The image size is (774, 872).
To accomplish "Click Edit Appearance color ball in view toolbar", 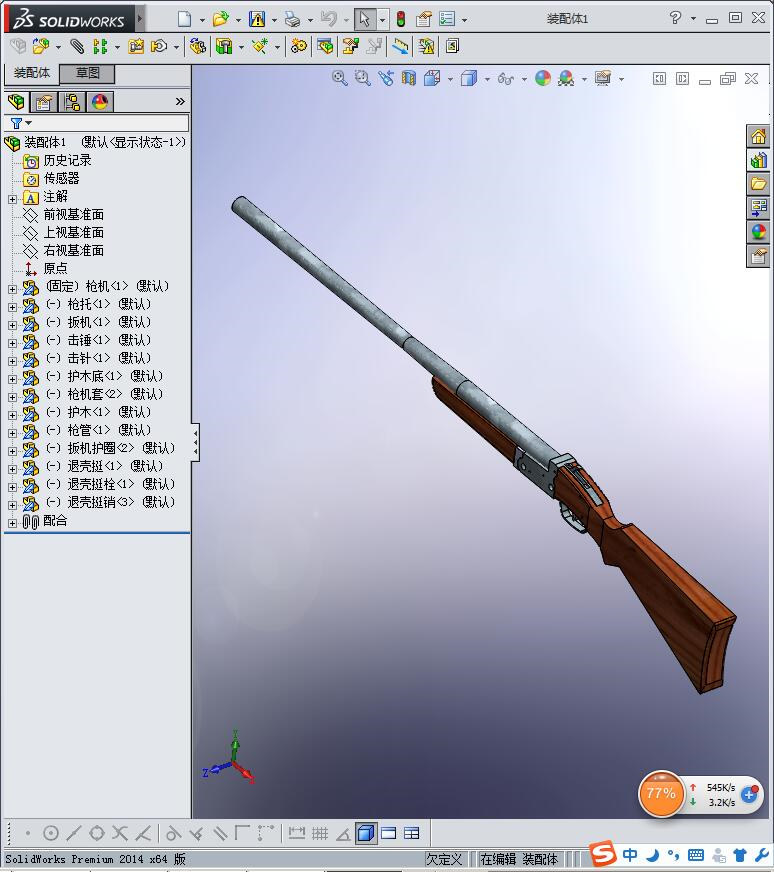I will point(543,78).
